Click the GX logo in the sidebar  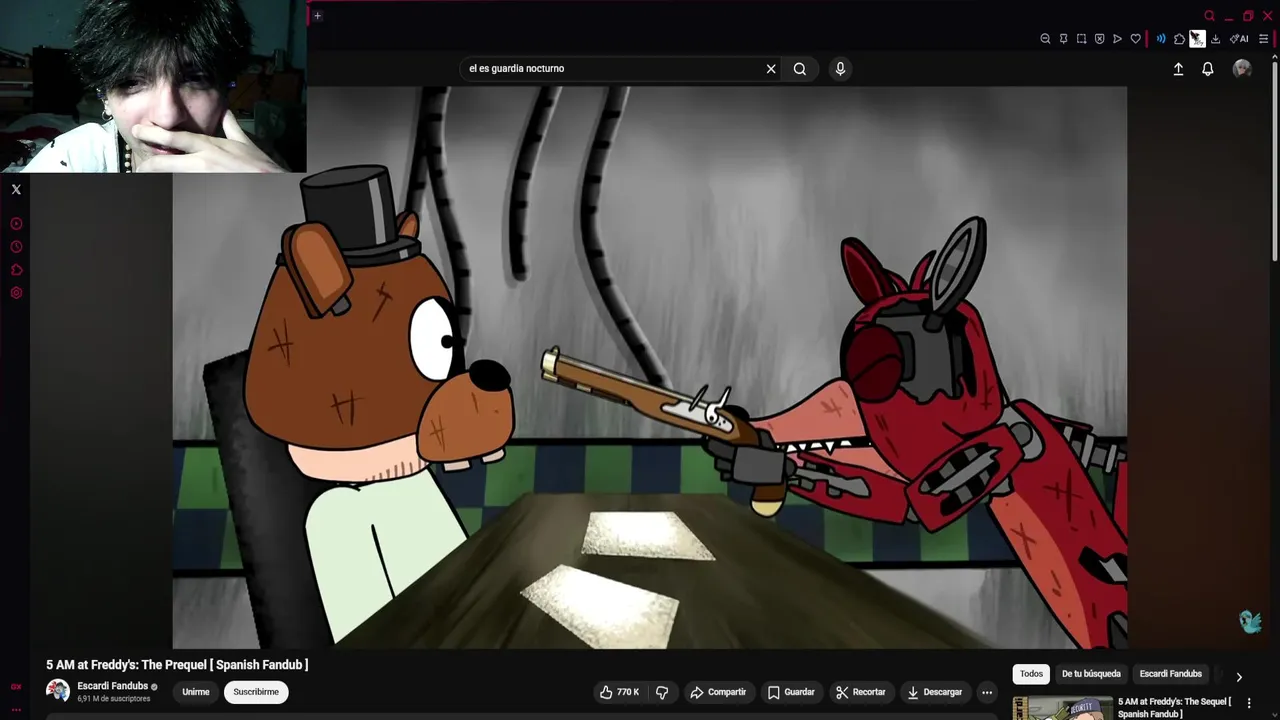[x=16, y=687]
